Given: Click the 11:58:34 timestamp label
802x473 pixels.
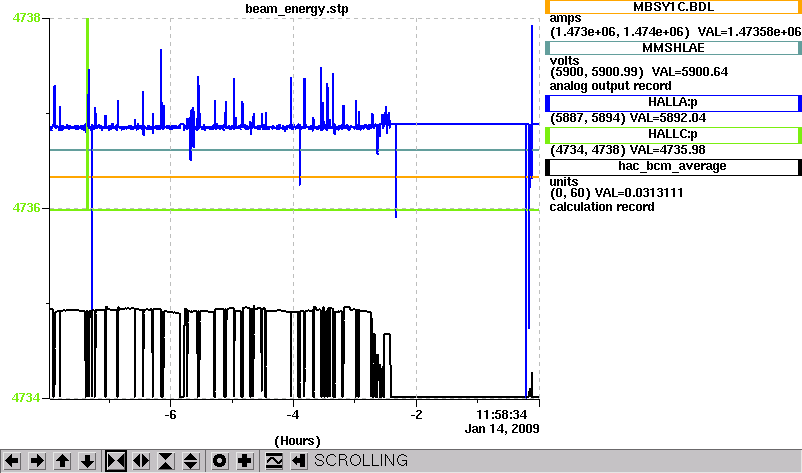Looking at the screenshot, I should click(x=501, y=414).
